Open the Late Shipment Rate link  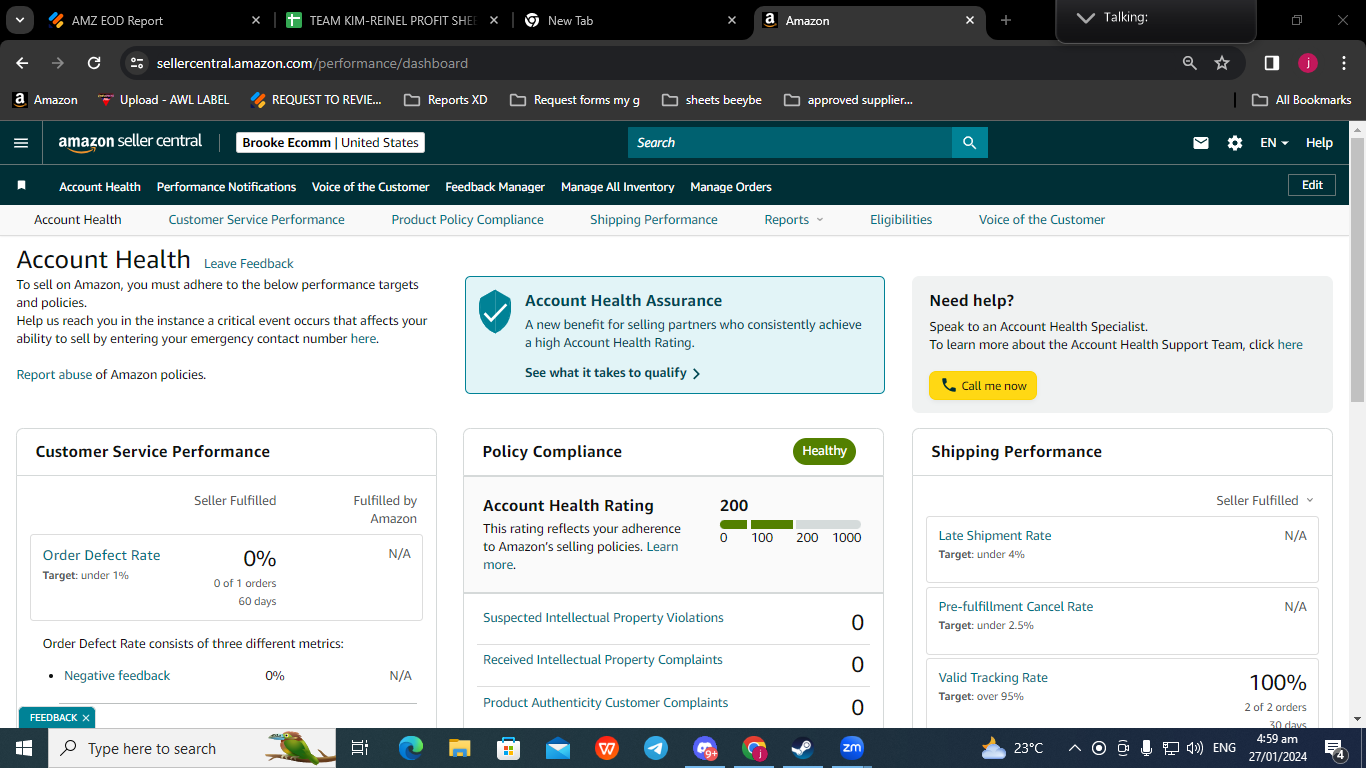tap(995, 536)
